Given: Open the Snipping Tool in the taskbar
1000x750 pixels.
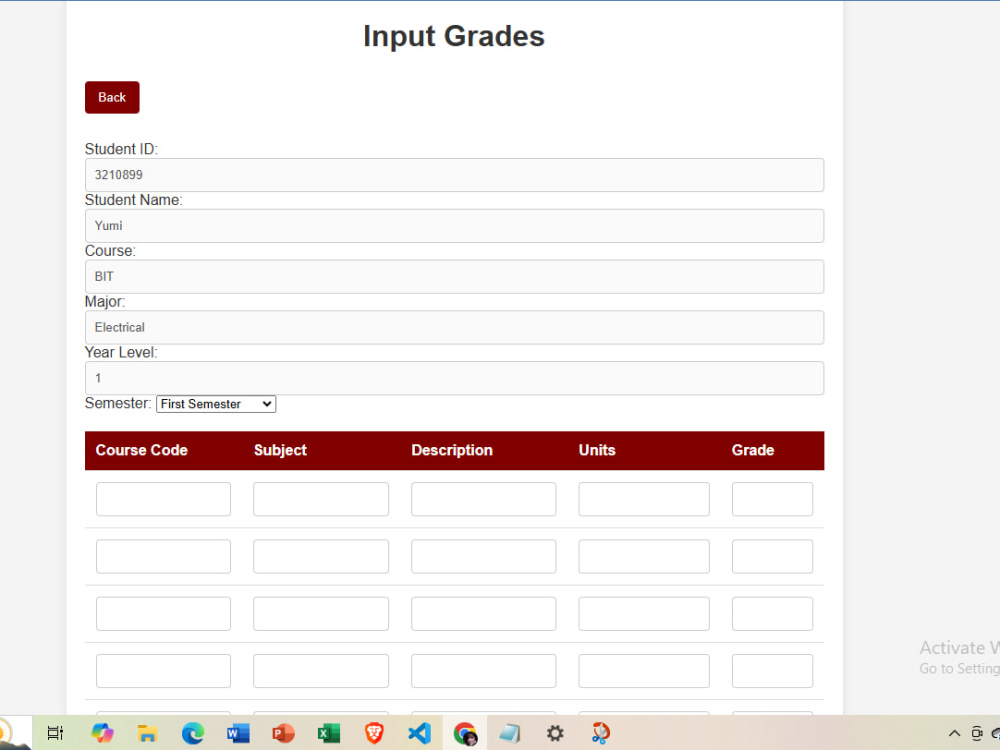Looking at the screenshot, I should pos(601,733).
